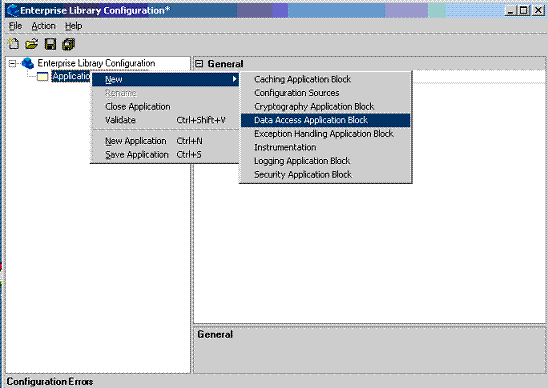Collapse the Enterprise Library Configuration tree node

click(12, 63)
